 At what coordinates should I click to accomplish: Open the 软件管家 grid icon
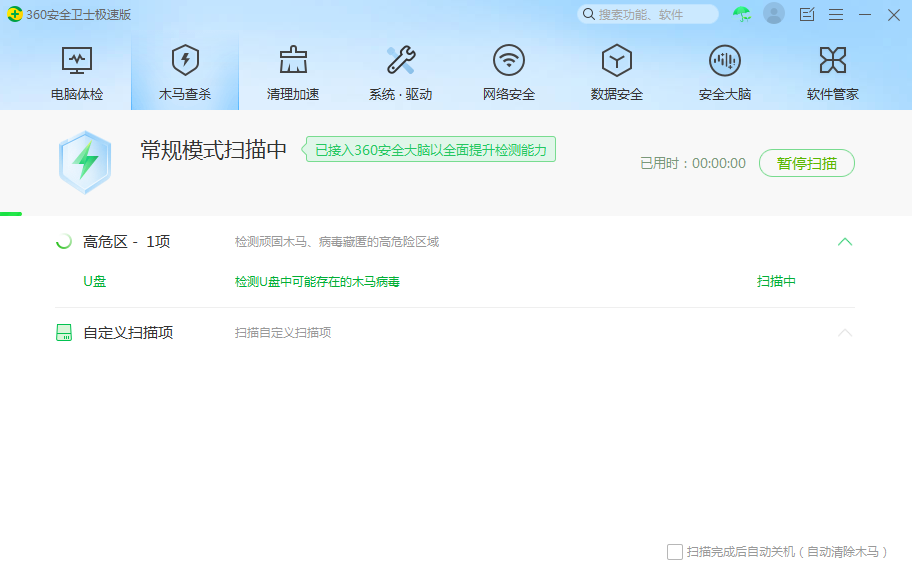coord(833,61)
